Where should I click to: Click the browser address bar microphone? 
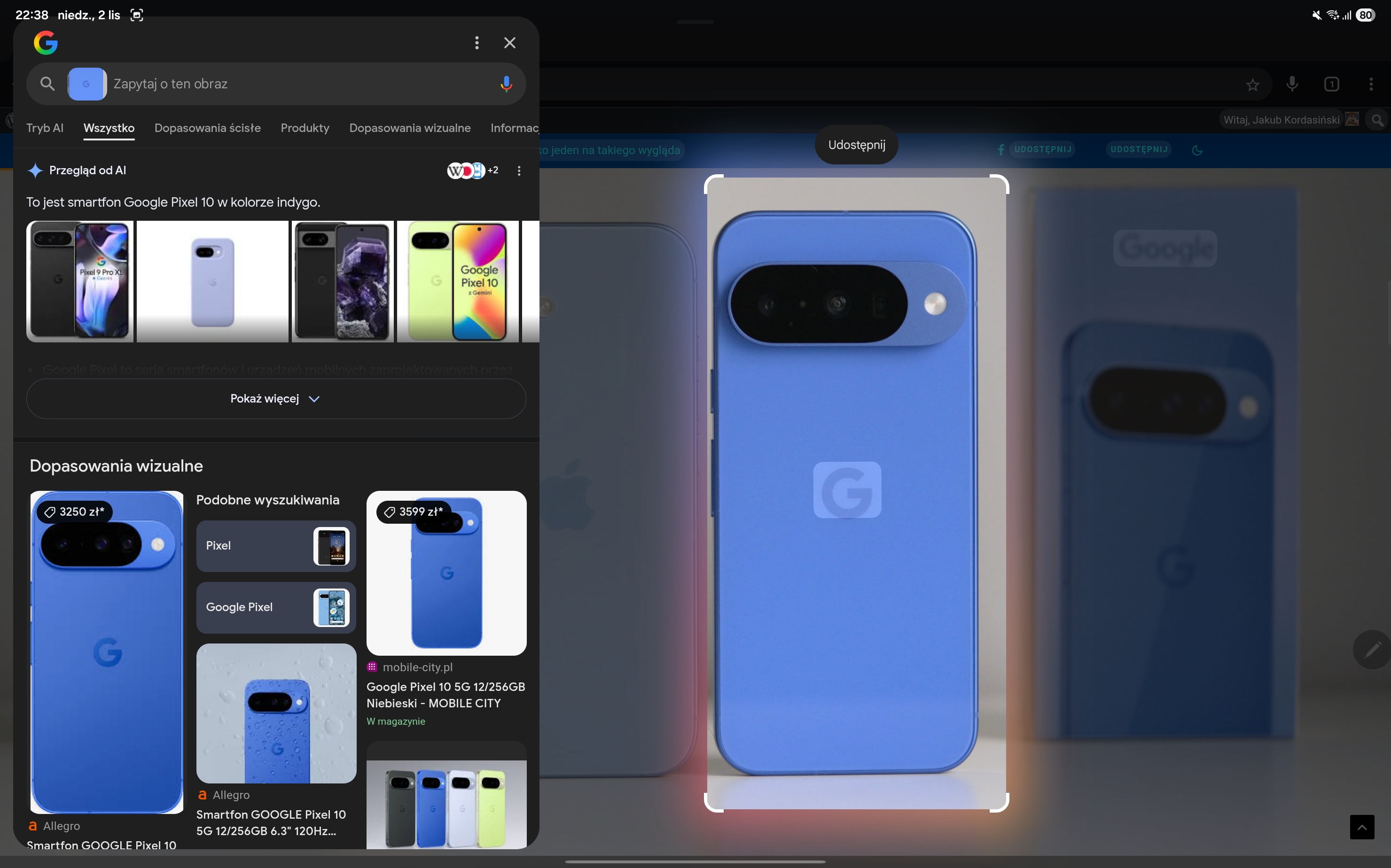pyautogui.click(x=1292, y=84)
